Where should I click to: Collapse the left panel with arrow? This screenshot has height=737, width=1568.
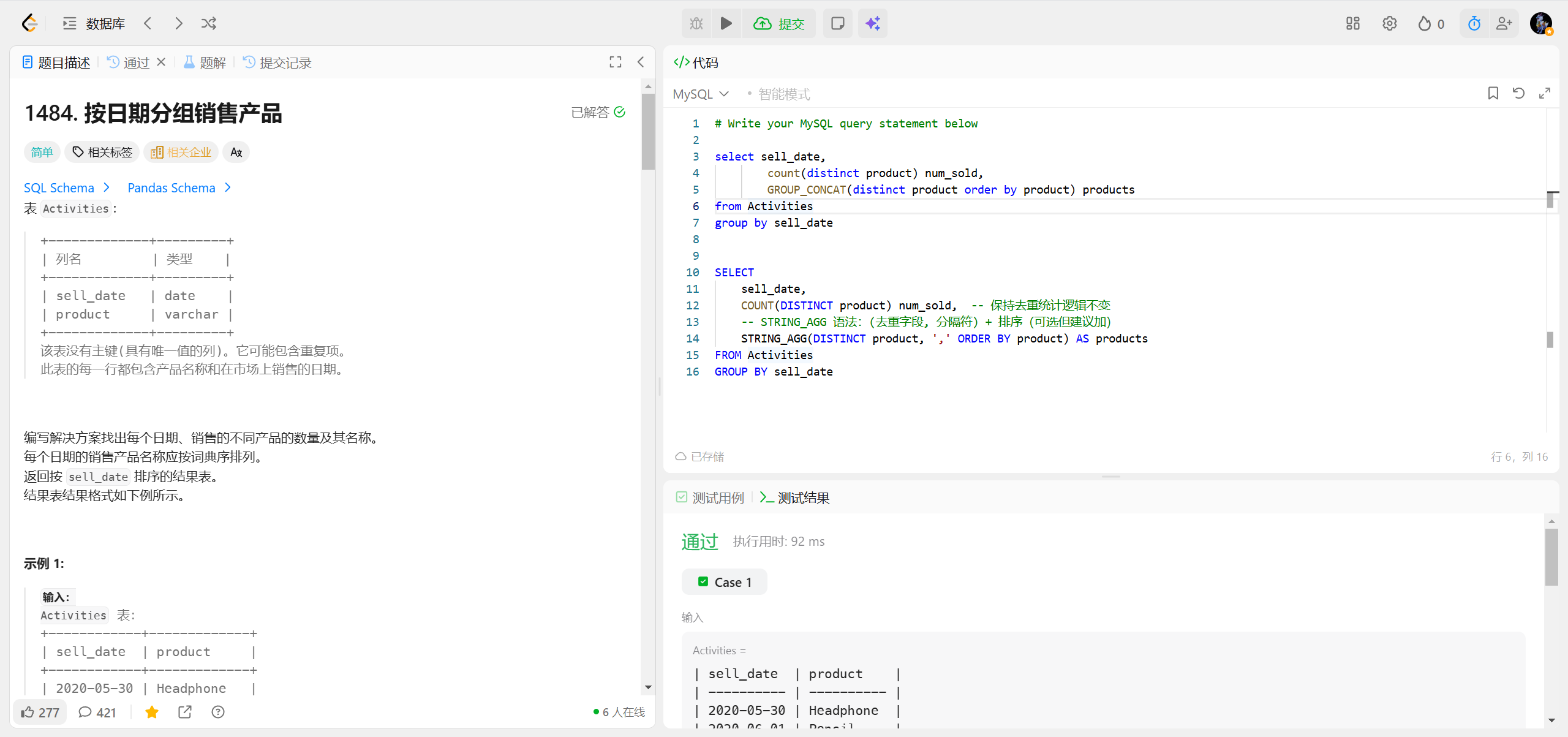(641, 62)
